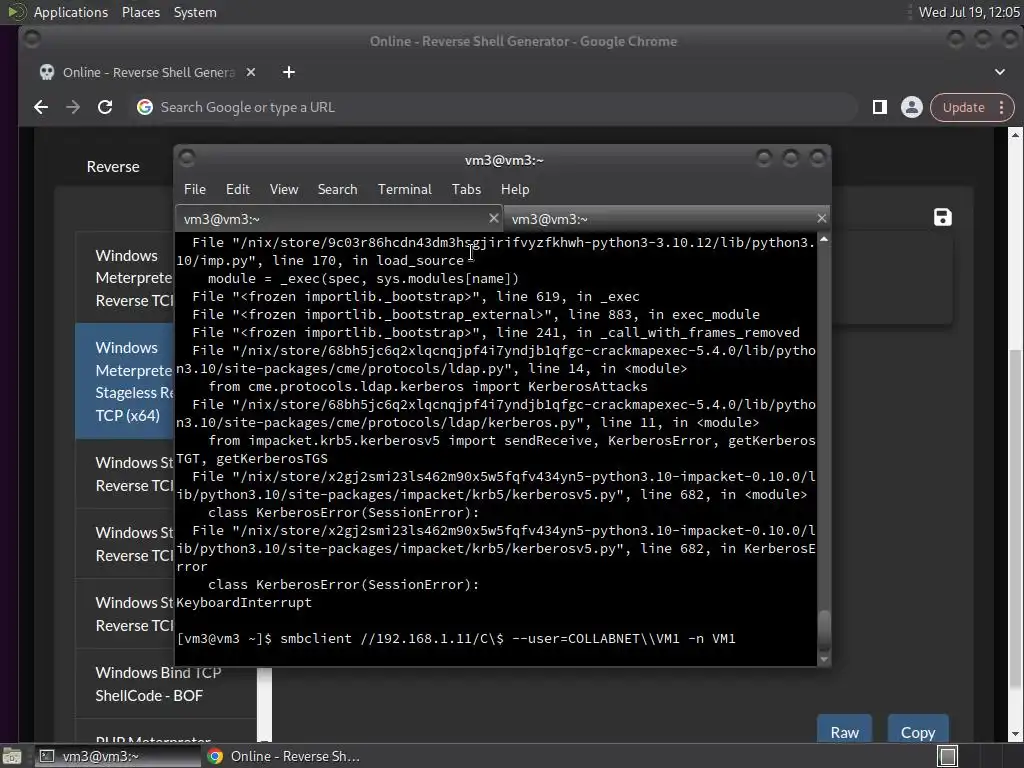Screen dimensions: 1024x768
Task: Click the vm3@vm3:~ taskbar entry
Action: point(118,756)
